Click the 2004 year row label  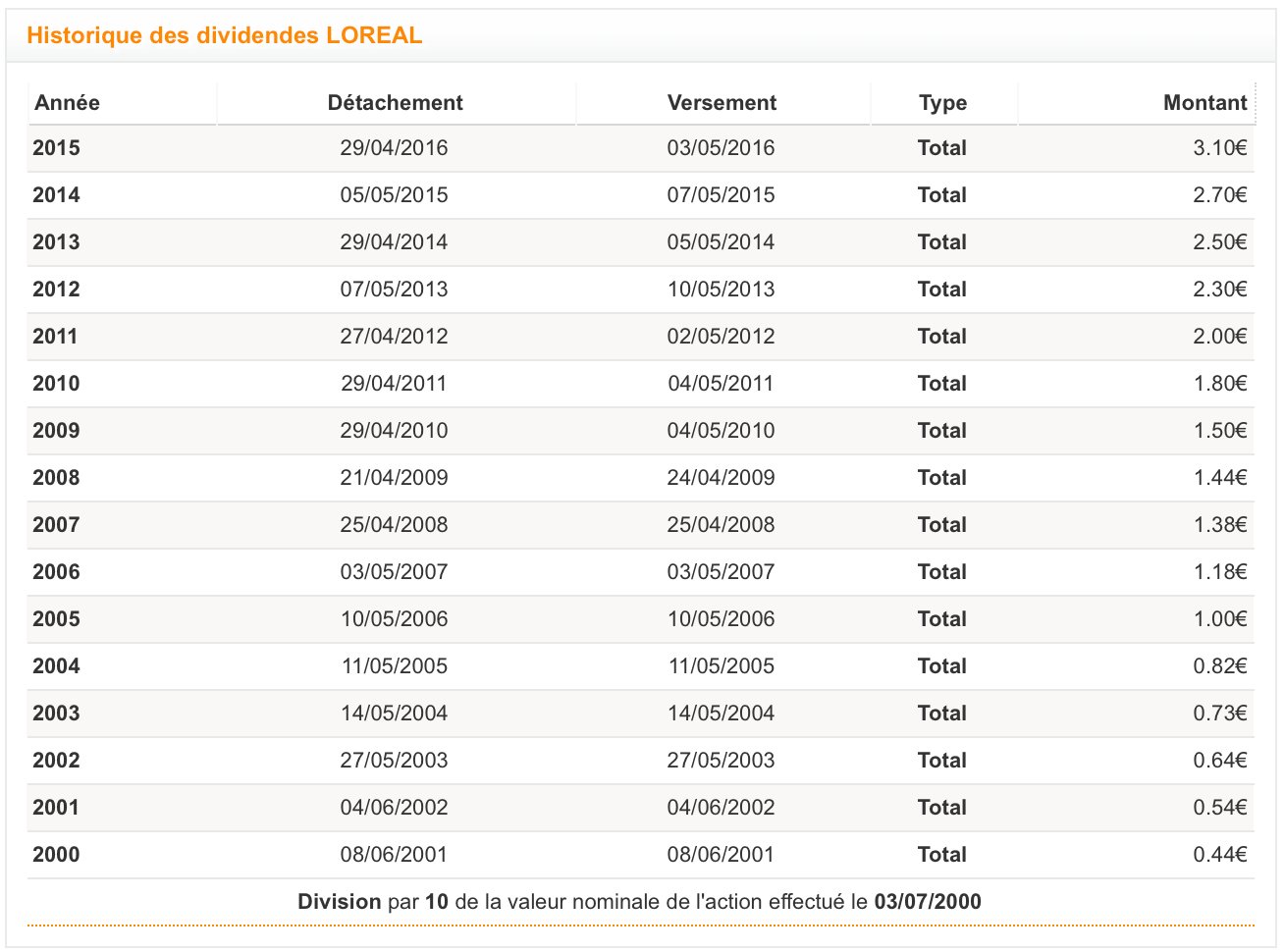click(x=56, y=666)
